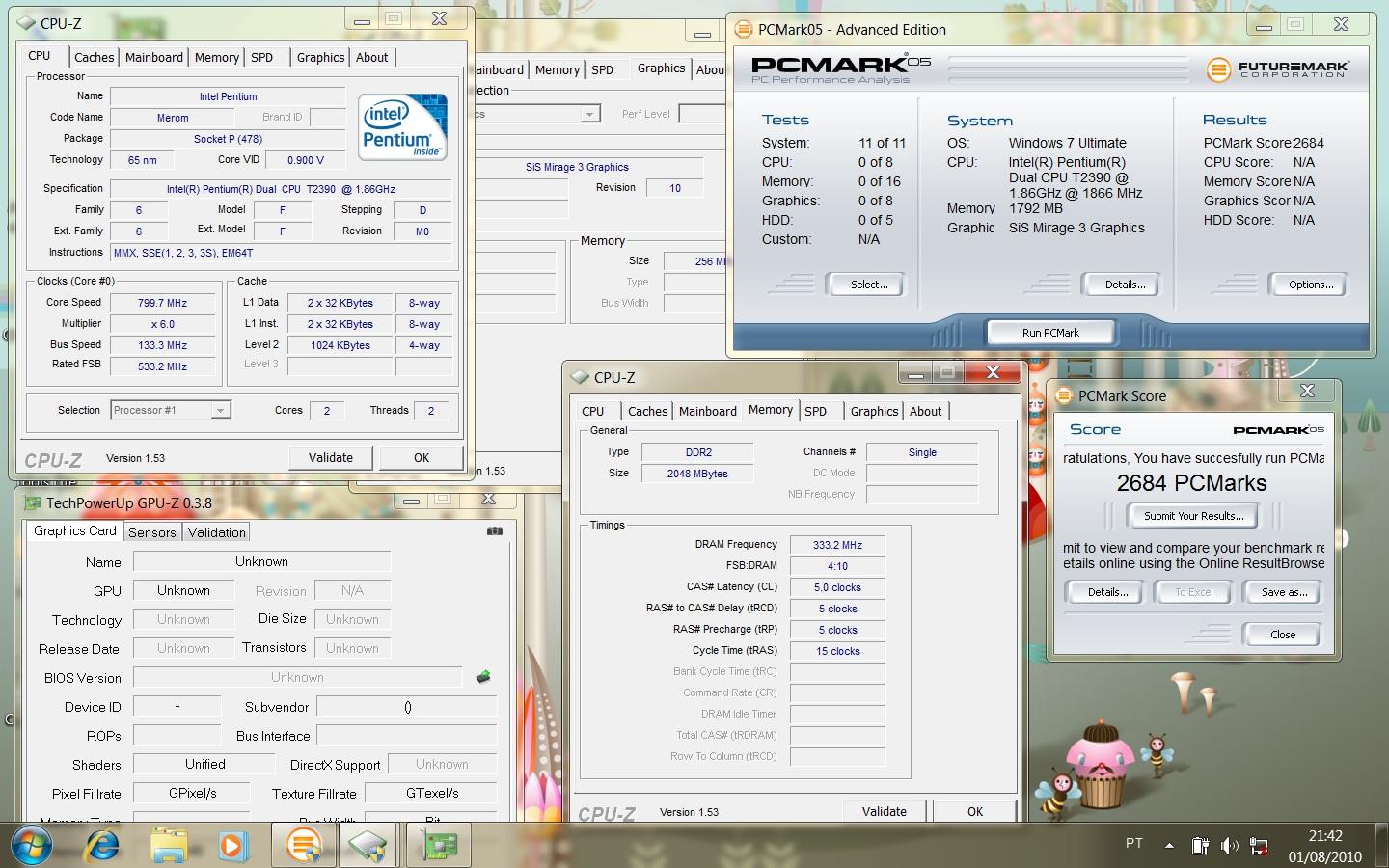Switch to Caches tab in top-left CPU-Z
Image resolution: width=1389 pixels, height=868 pixels.
[95, 57]
